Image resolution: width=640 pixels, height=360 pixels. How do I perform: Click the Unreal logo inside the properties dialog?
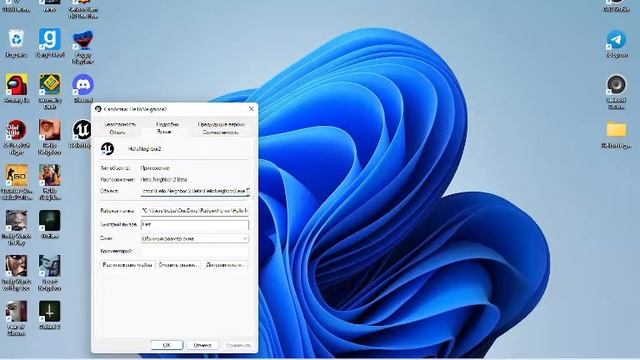[107, 149]
